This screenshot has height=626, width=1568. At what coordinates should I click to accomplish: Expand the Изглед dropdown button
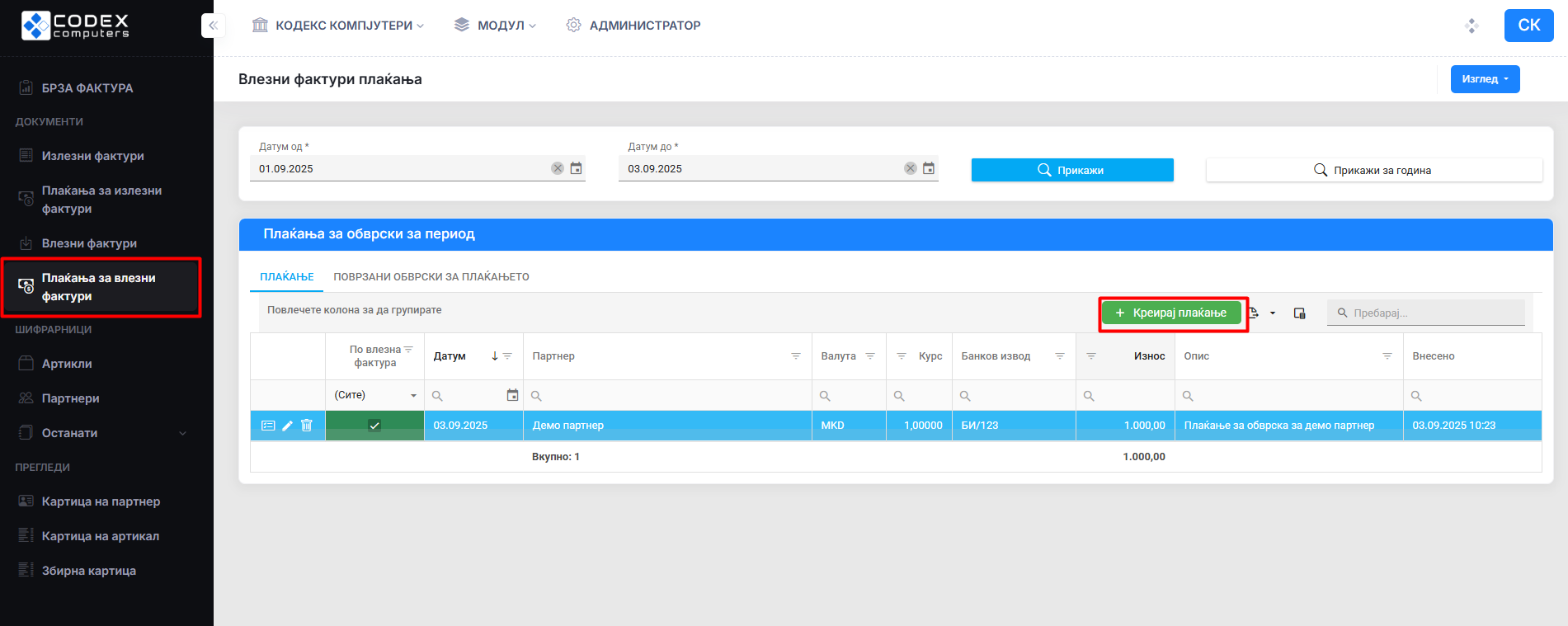tap(1485, 79)
